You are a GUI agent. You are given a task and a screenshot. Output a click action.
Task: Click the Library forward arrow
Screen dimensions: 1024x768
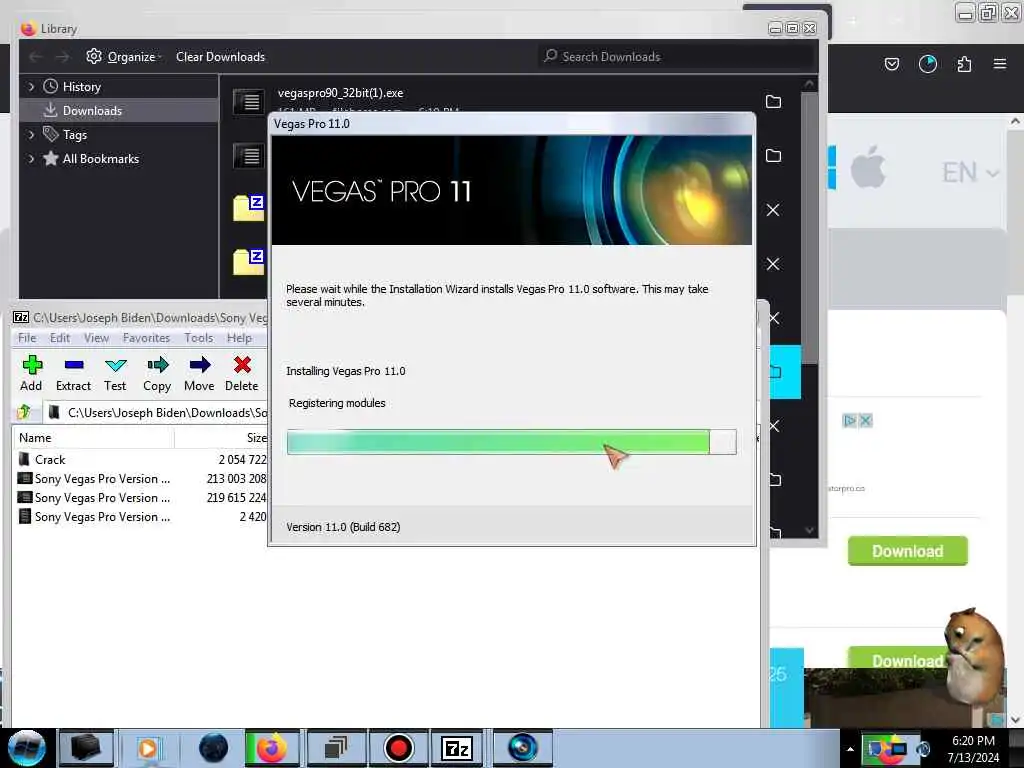62,57
